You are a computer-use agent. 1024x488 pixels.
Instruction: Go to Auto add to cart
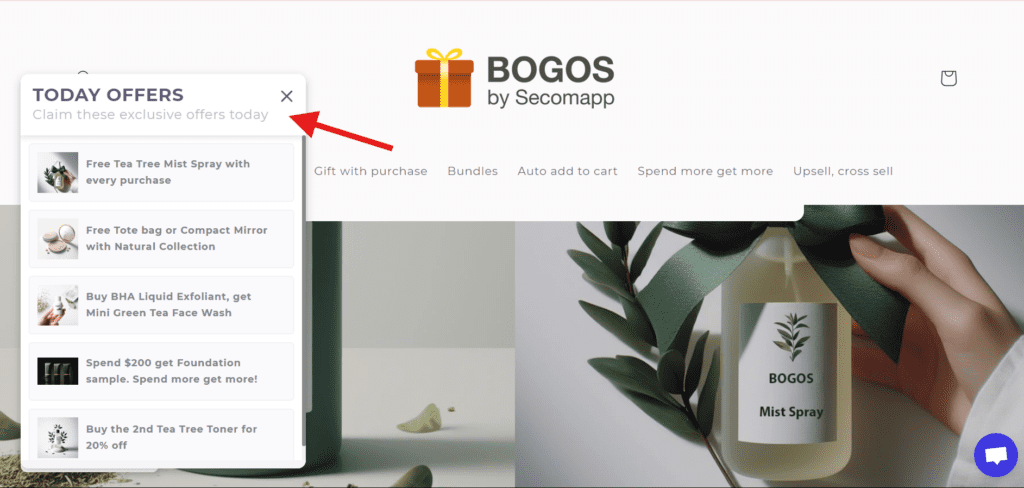coord(568,171)
